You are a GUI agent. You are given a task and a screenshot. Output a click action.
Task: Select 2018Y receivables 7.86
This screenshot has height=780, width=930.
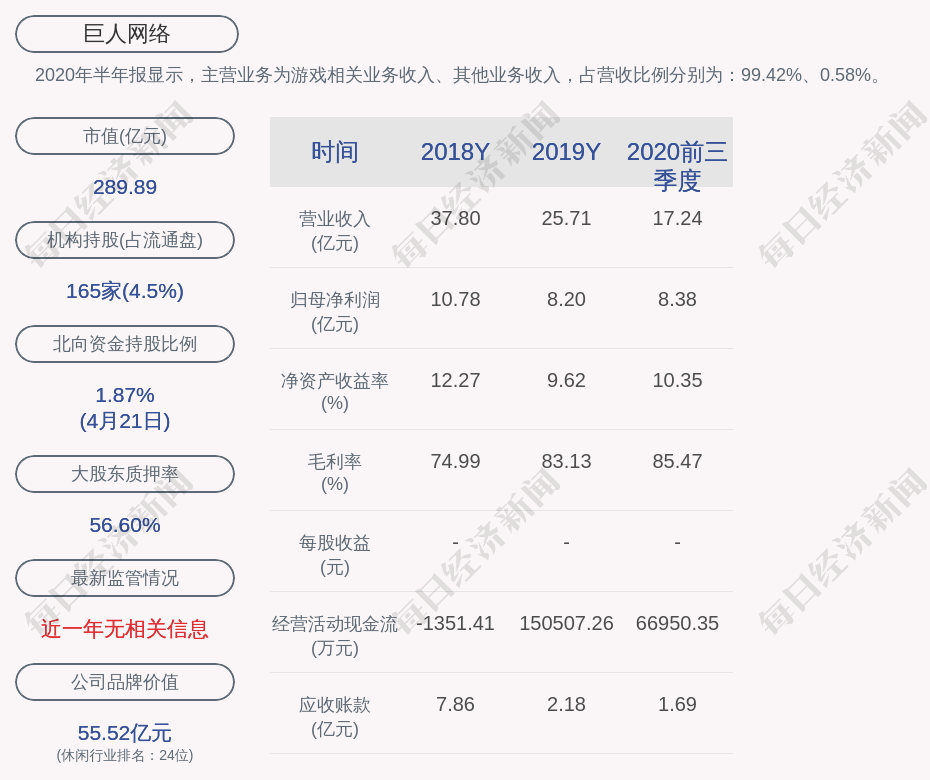455,705
